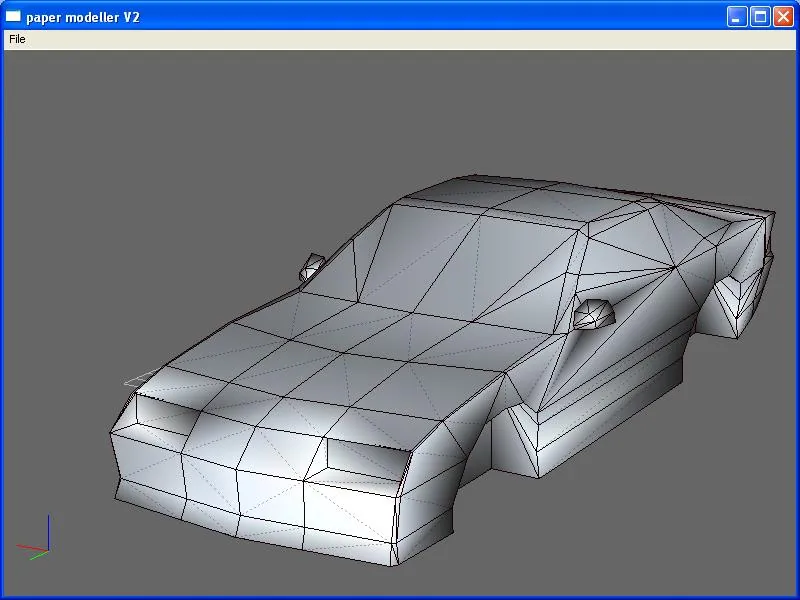Open the File menu
Image resolution: width=800 pixels, height=600 pixels.
tap(17, 39)
